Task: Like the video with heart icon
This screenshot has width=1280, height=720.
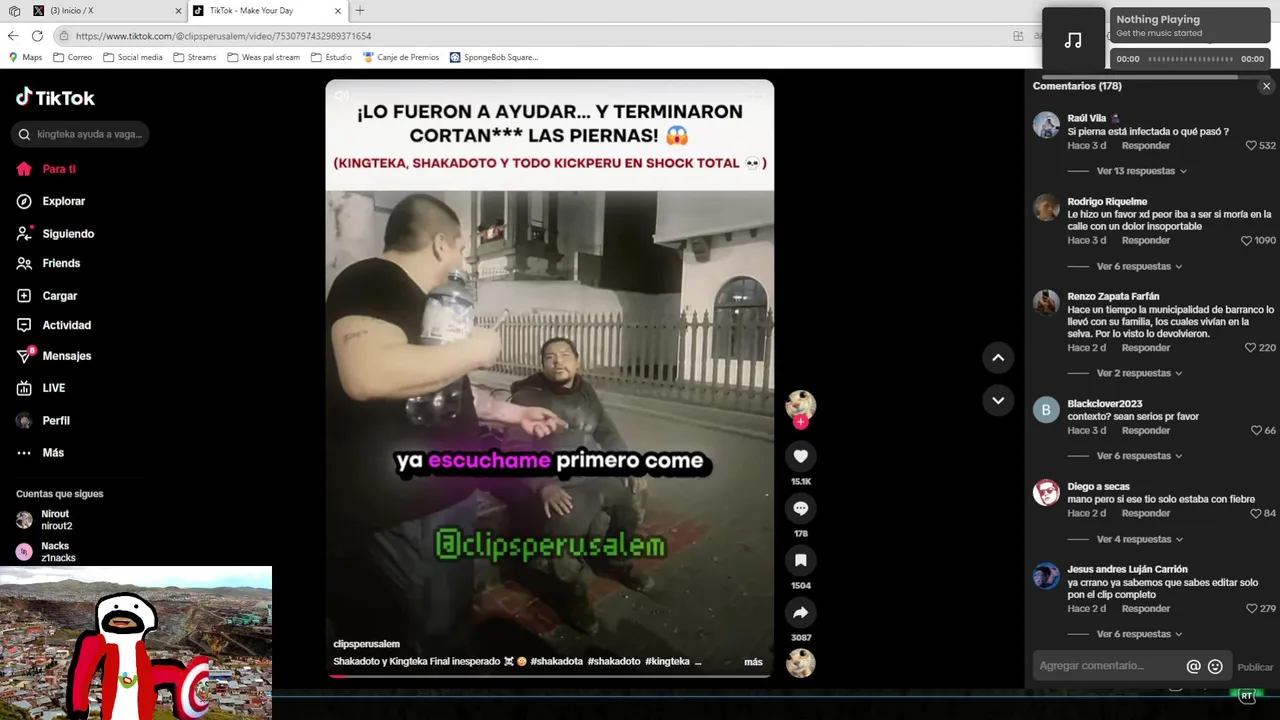Action: [800, 456]
